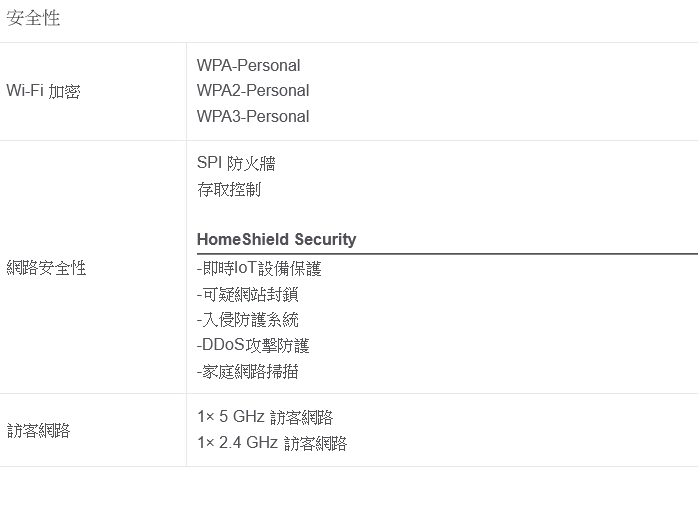Click the 網路安全性 row label
This screenshot has width=698, height=507.
tap(46, 267)
